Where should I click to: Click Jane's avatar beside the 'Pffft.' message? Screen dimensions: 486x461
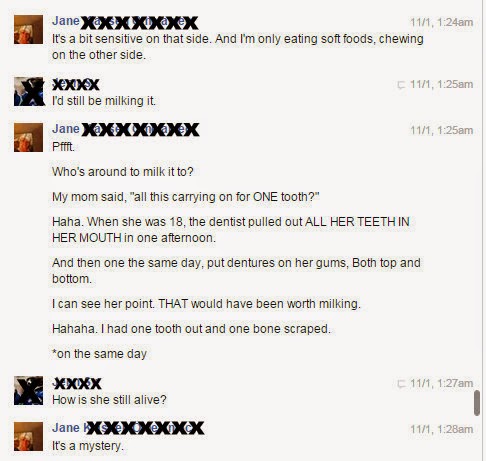point(28,137)
